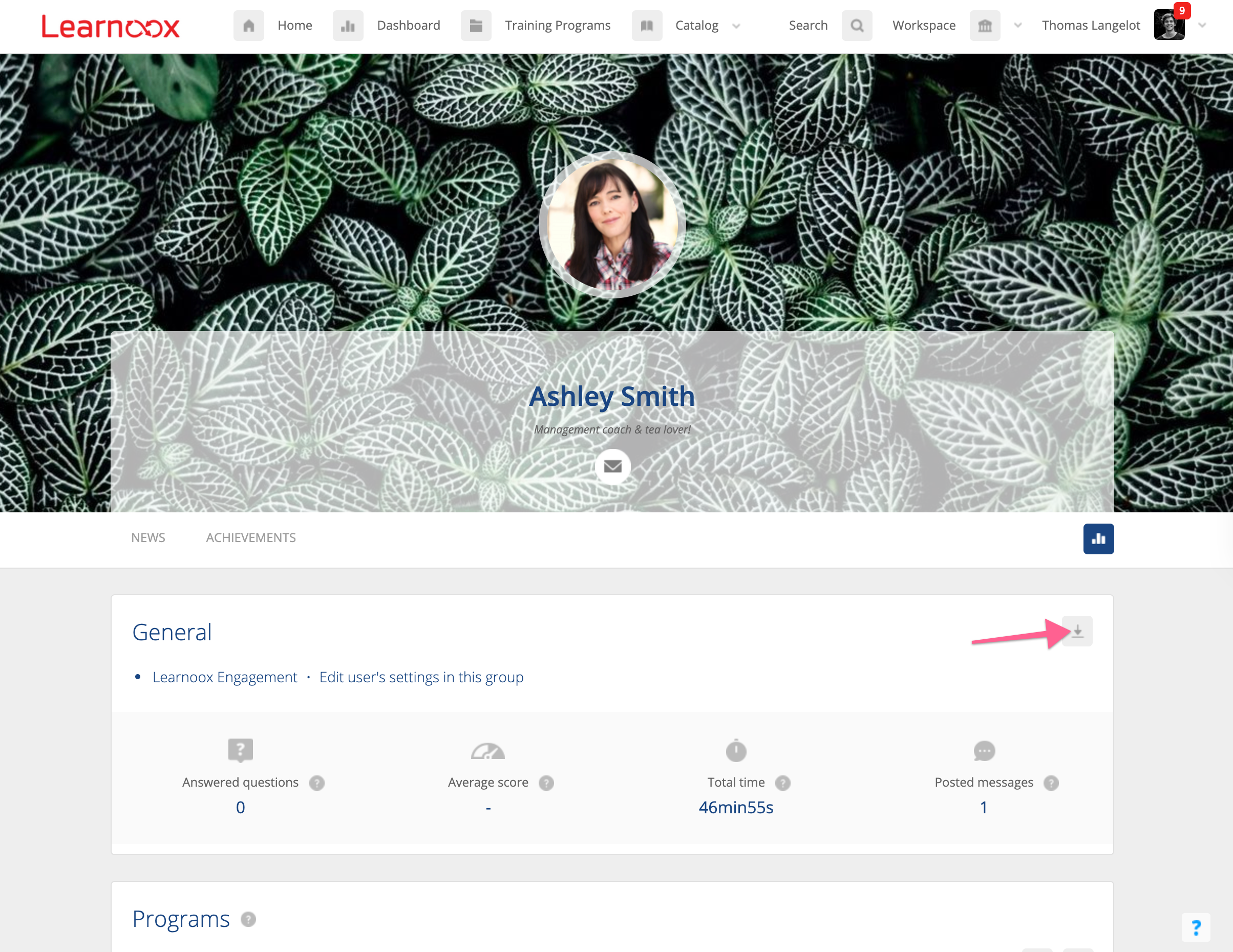Open Dashboard bar chart icon
Viewport: 1233px width, 952px height.
pyautogui.click(x=348, y=26)
